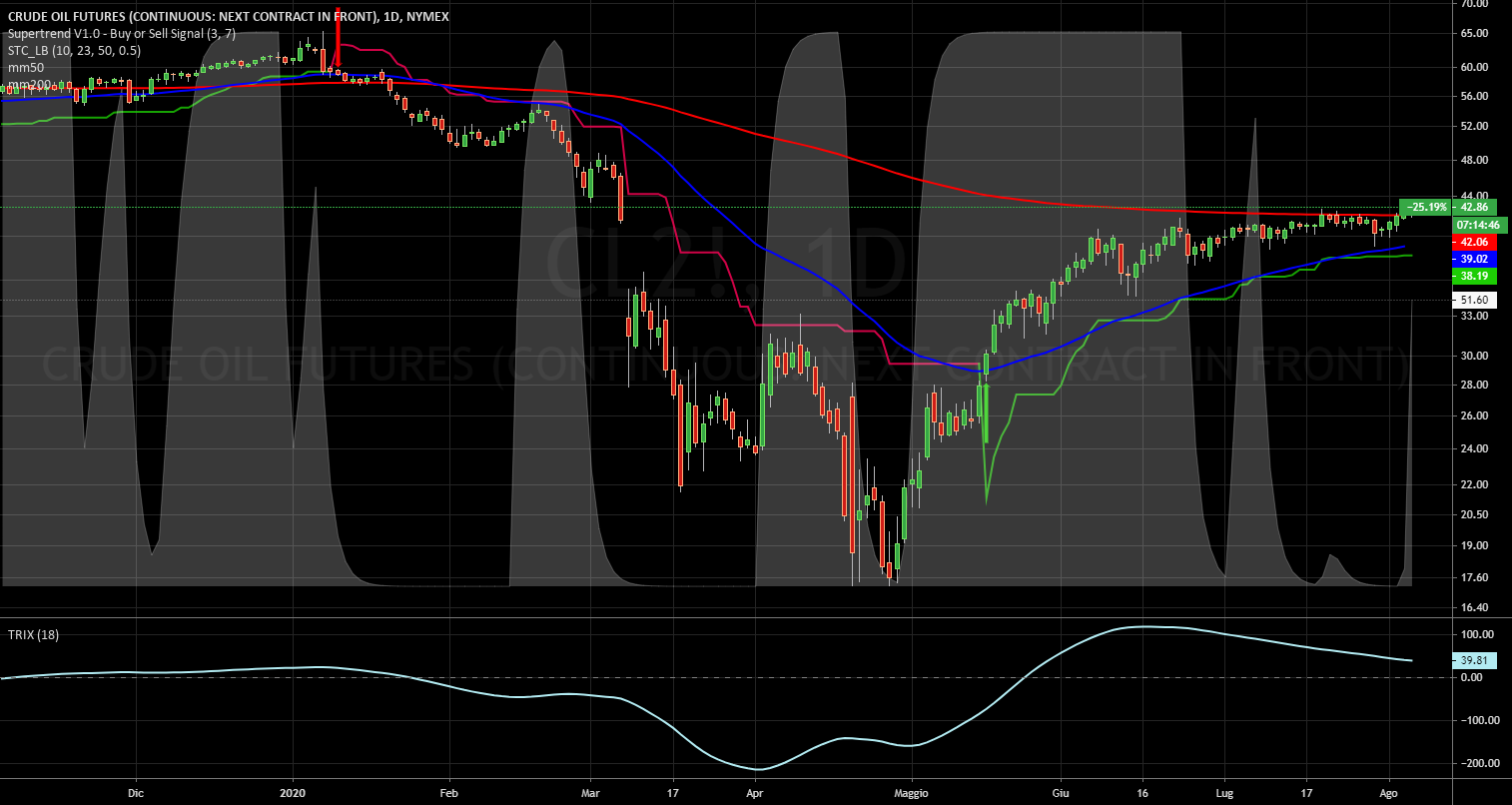Click the CRUDE OIL FUTURES chart title
This screenshot has height=805, width=1512.
pyautogui.click(x=228, y=16)
